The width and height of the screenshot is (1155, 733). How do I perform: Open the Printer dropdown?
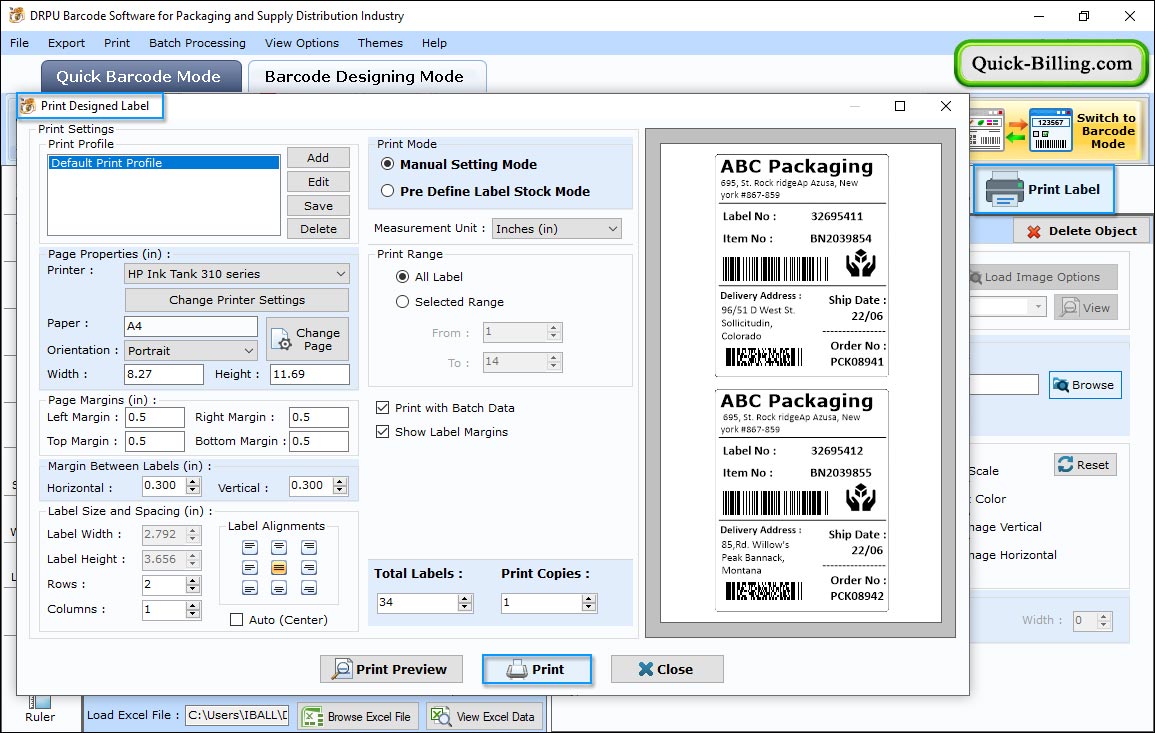coord(236,274)
